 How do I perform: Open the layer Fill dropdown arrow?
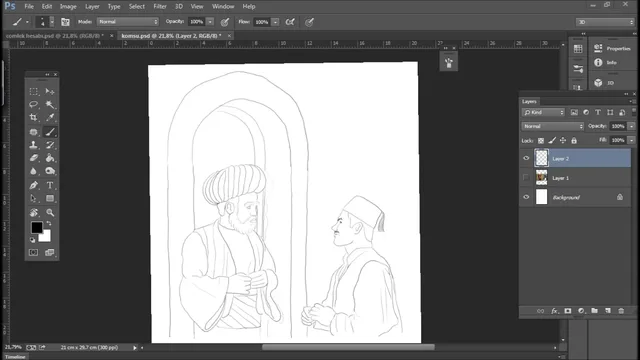pos(631,140)
